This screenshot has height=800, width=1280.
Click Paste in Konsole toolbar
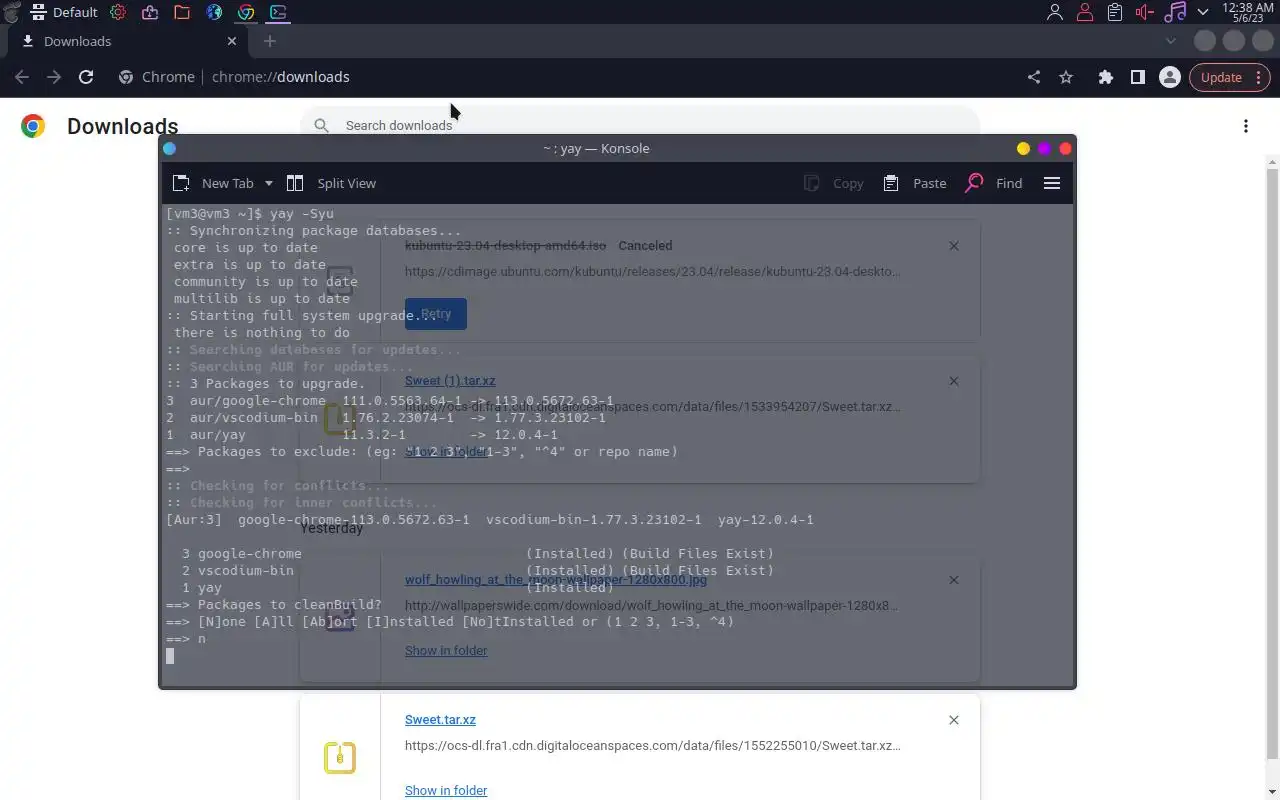click(915, 183)
